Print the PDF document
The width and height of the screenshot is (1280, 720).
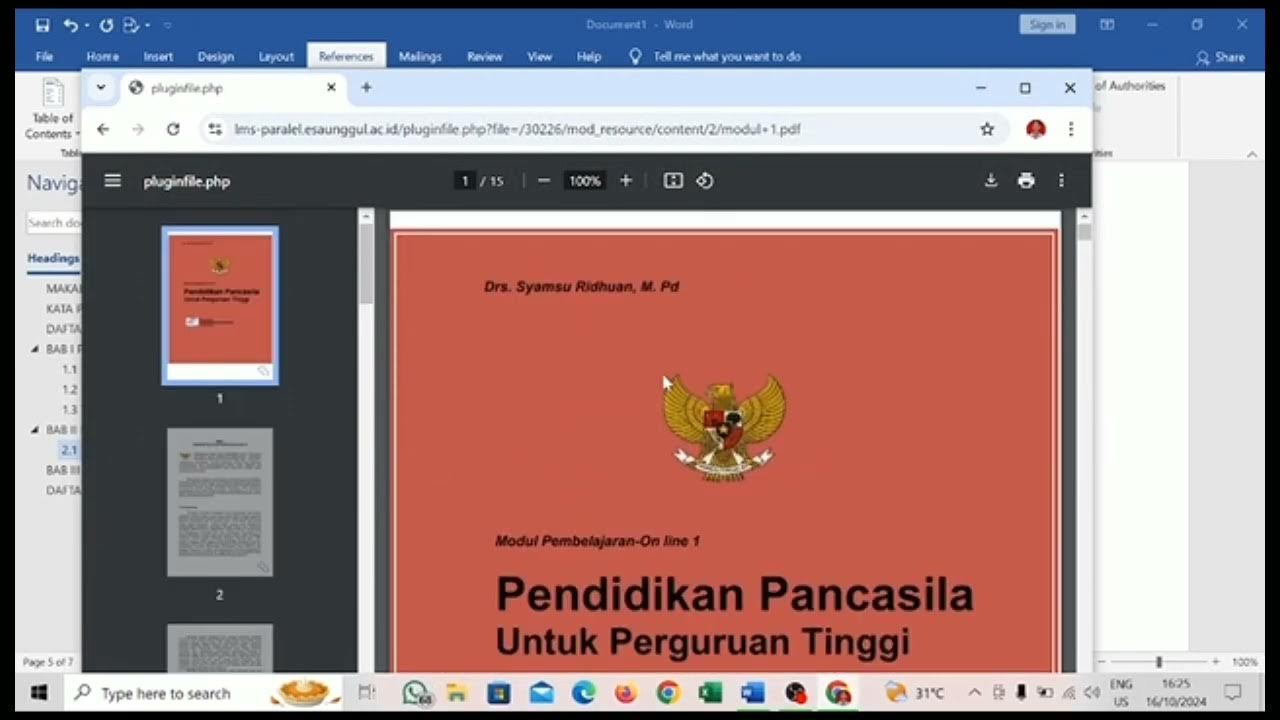click(1026, 181)
